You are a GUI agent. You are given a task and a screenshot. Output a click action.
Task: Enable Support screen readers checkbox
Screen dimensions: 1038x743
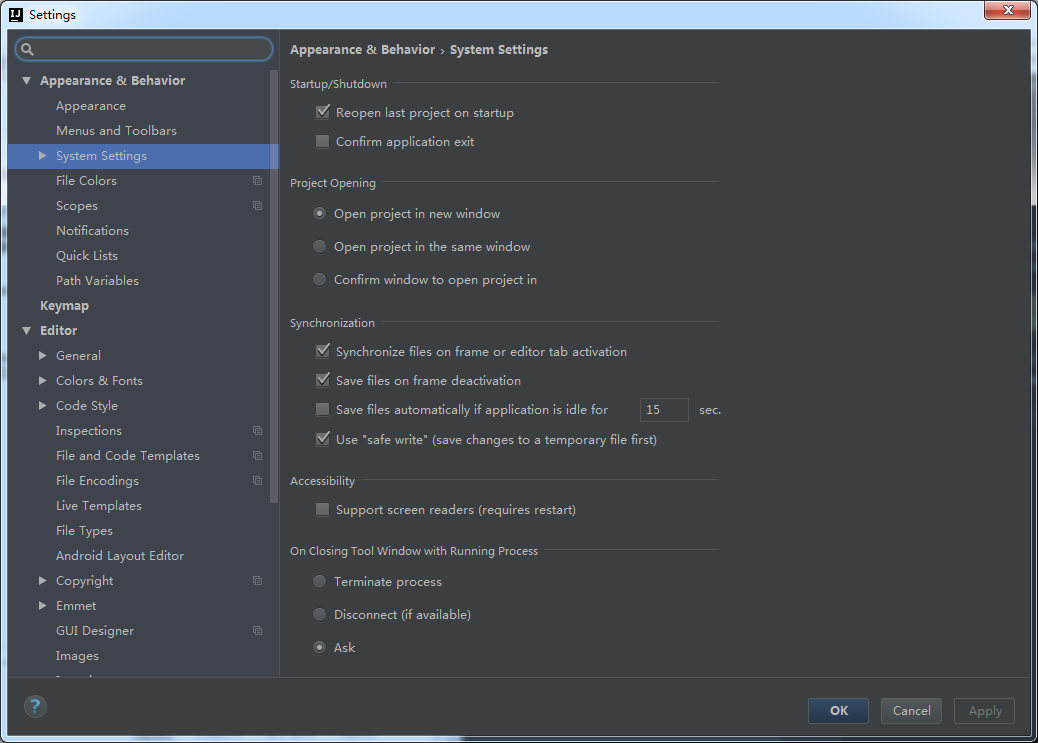click(x=322, y=509)
